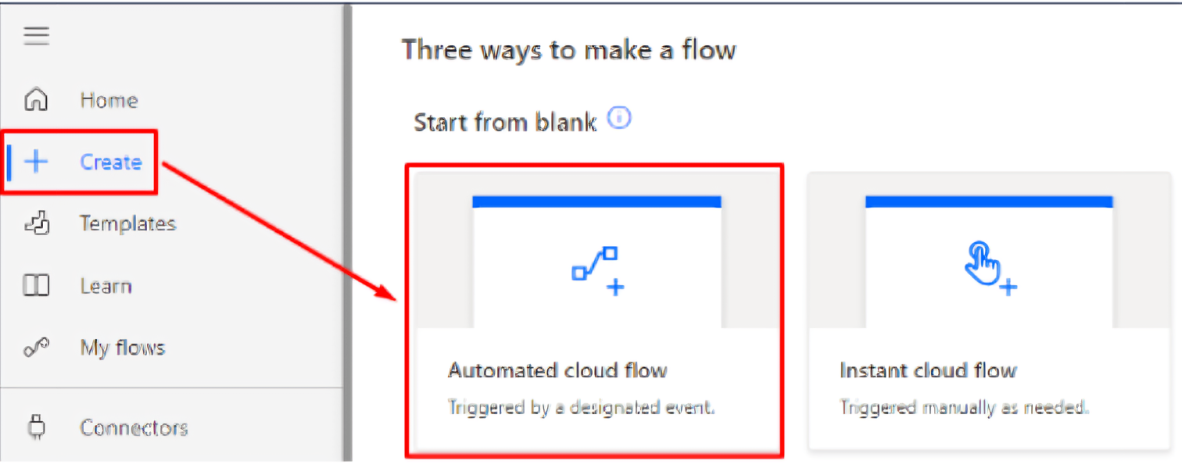The width and height of the screenshot is (1182, 475).
Task: Select Create in the sidebar
Action: pyautogui.click(x=111, y=162)
